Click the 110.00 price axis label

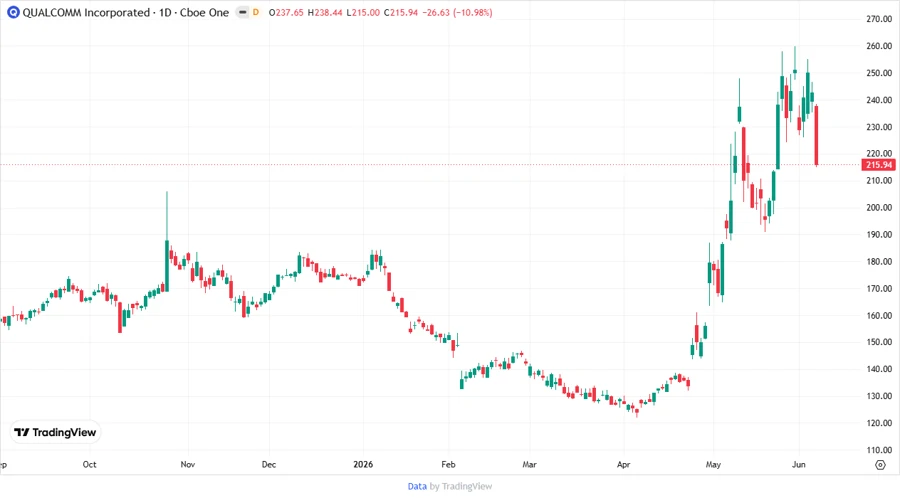pos(879,450)
